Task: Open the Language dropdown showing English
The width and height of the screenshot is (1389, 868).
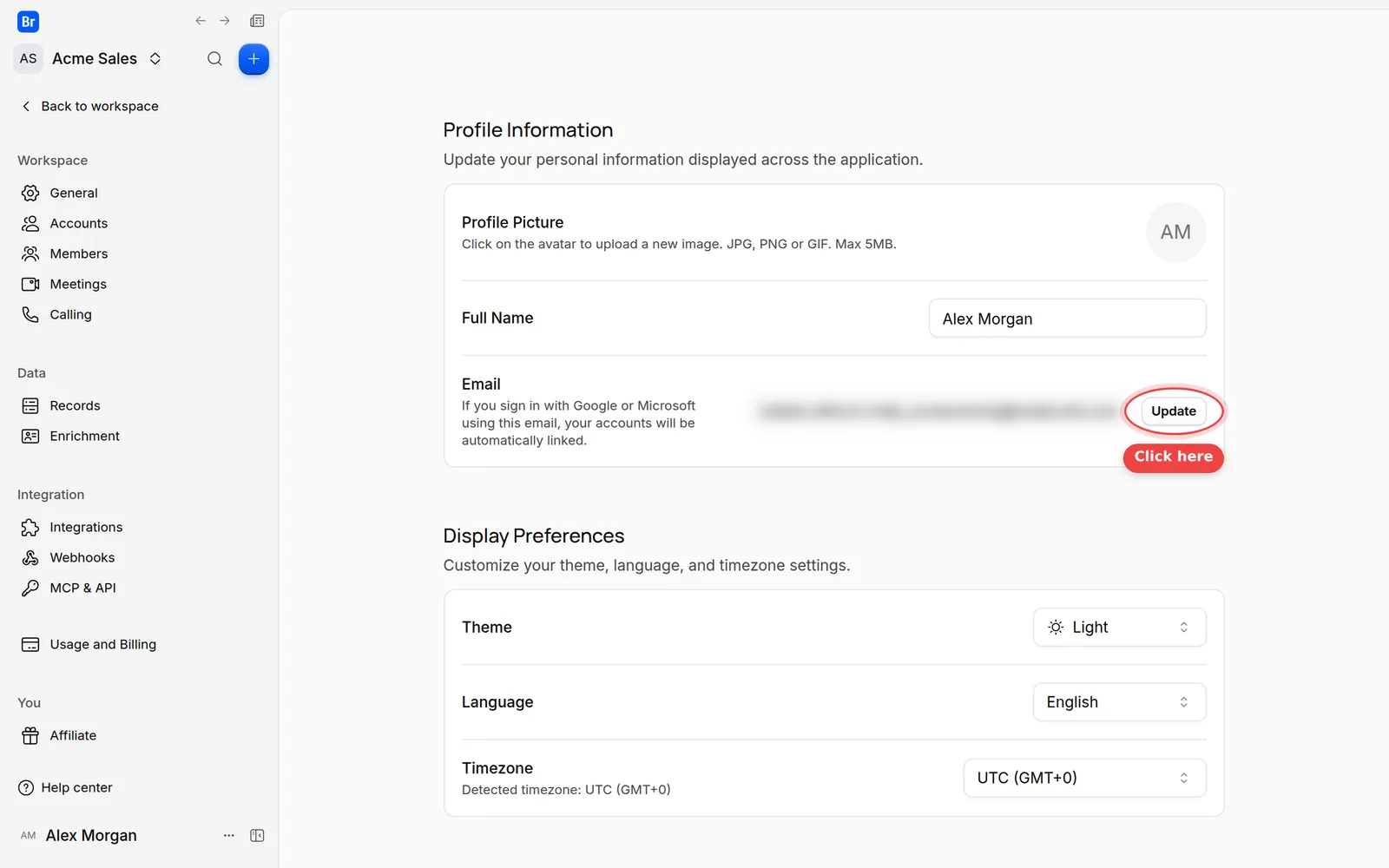Action: 1119,702
